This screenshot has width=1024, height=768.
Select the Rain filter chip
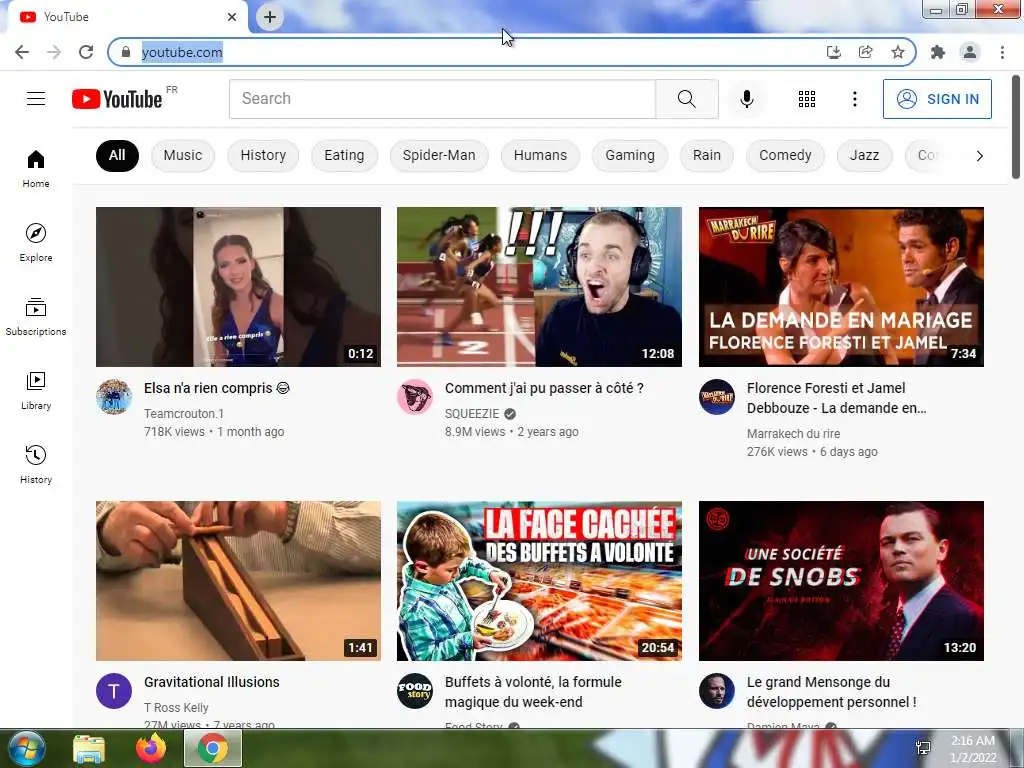pyautogui.click(x=707, y=155)
